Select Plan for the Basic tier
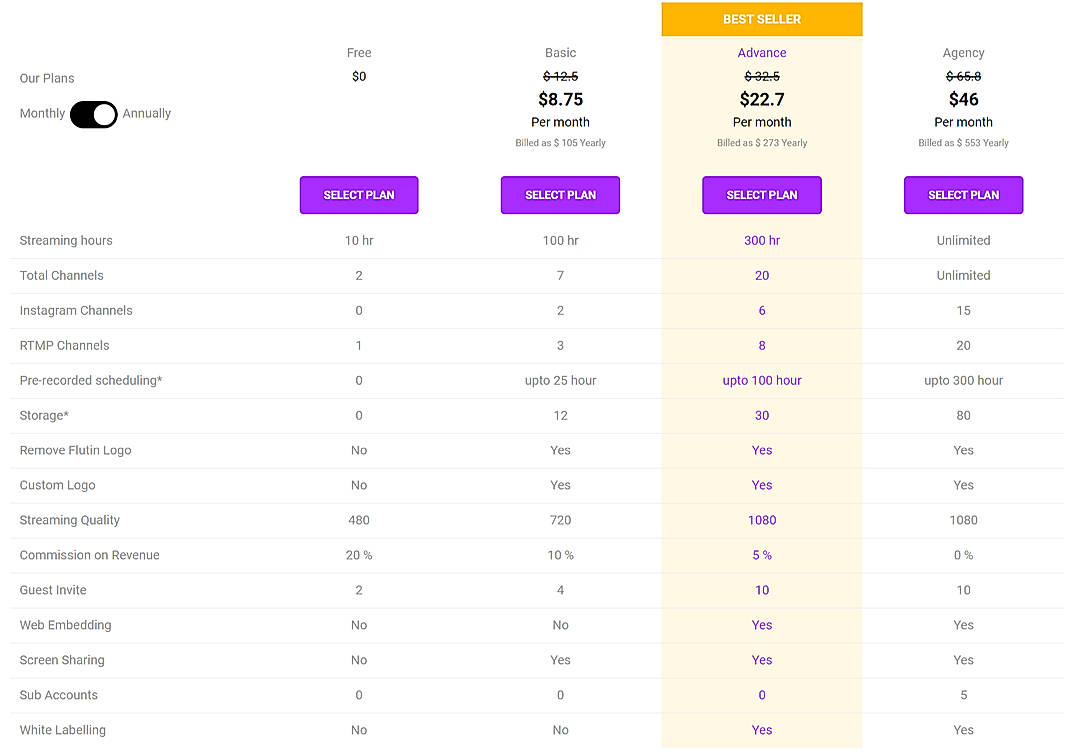This screenshot has width=1070, height=756. point(560,195)
